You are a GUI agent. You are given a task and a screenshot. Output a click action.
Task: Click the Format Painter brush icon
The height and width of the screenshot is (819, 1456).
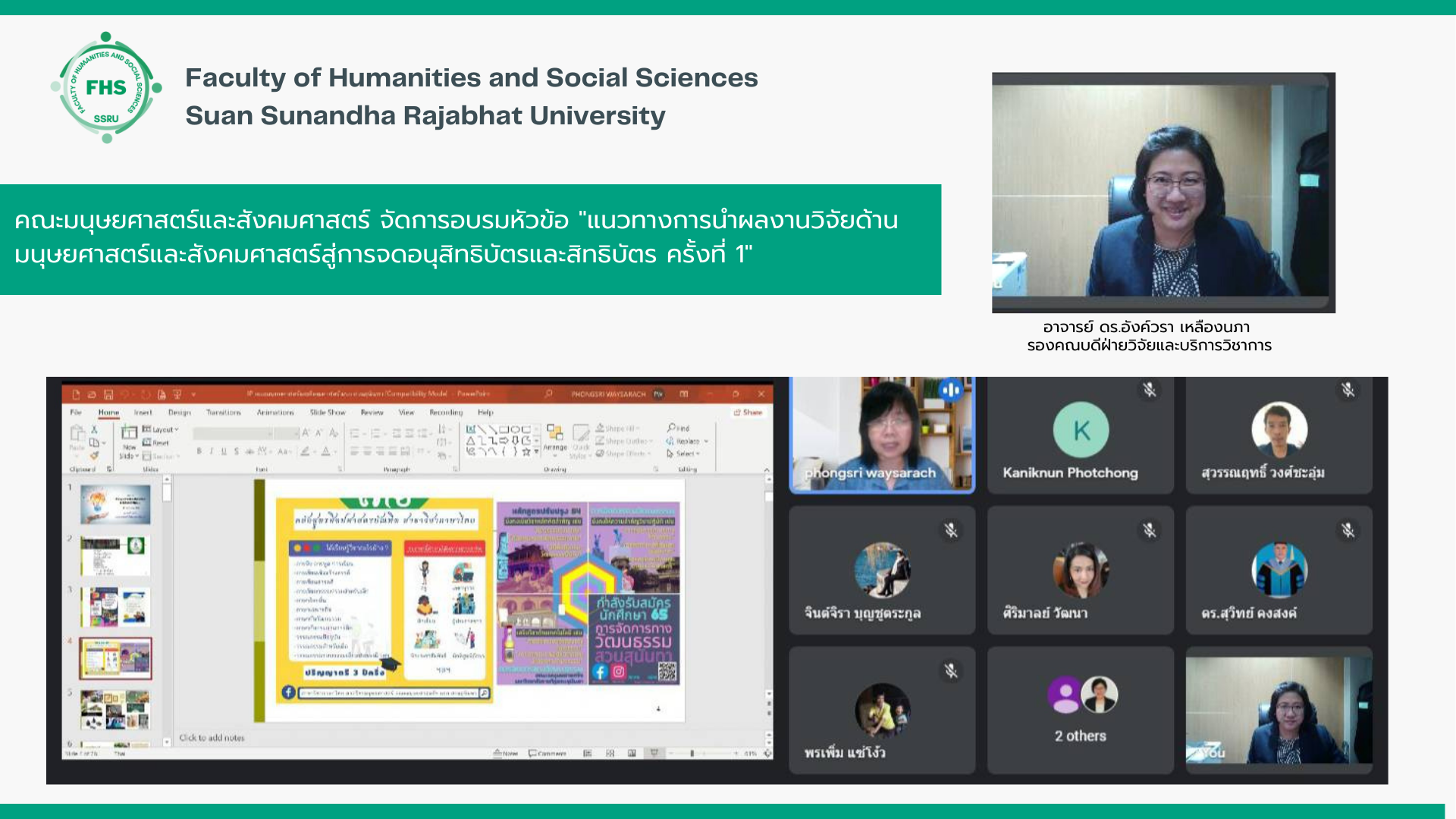coord(94,456)
